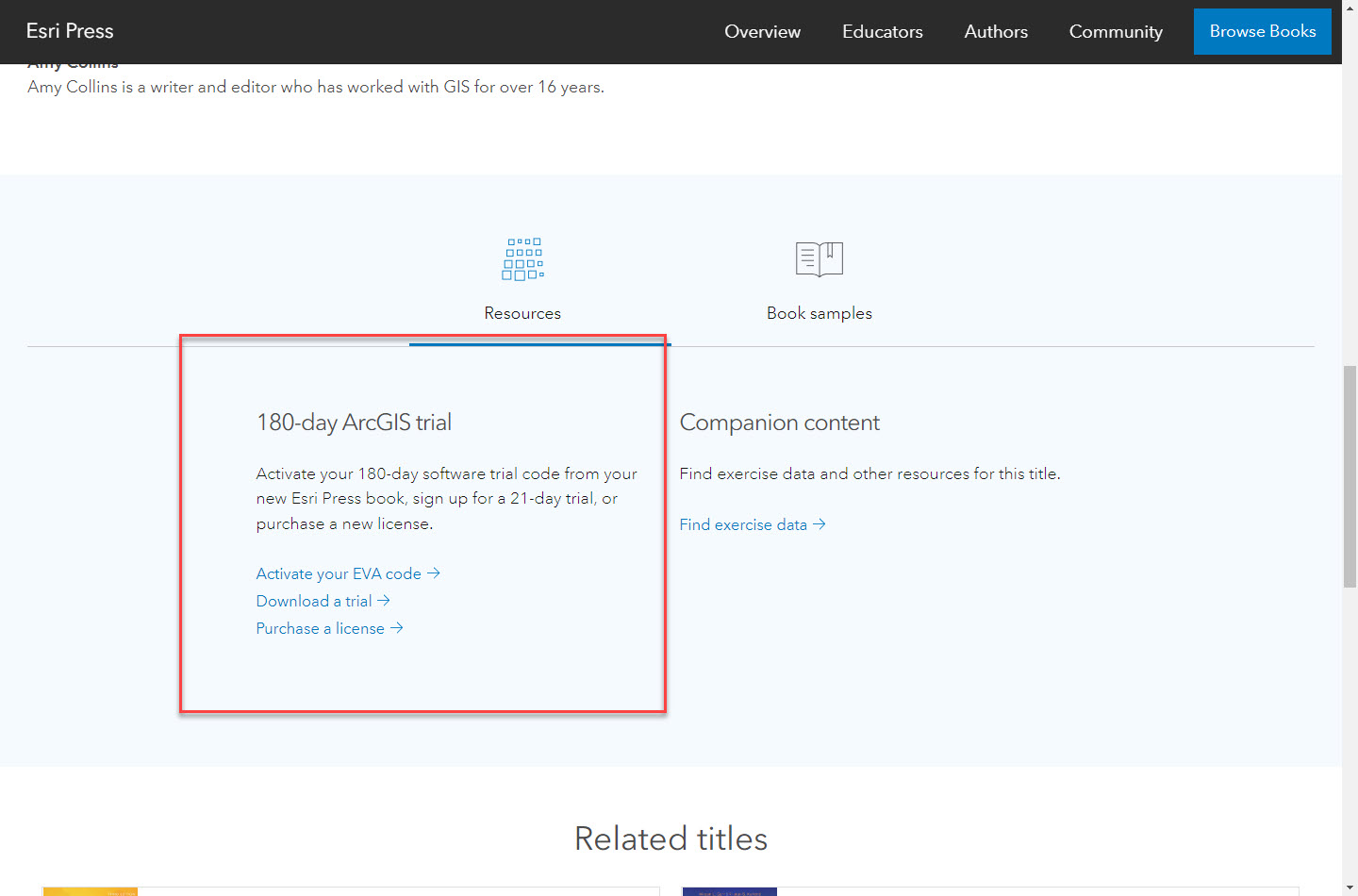Viewport: 1358px width, 896px height.
Task: Click the 'Activate your 180-day software trial' paragraph
Action: point(447,498)
